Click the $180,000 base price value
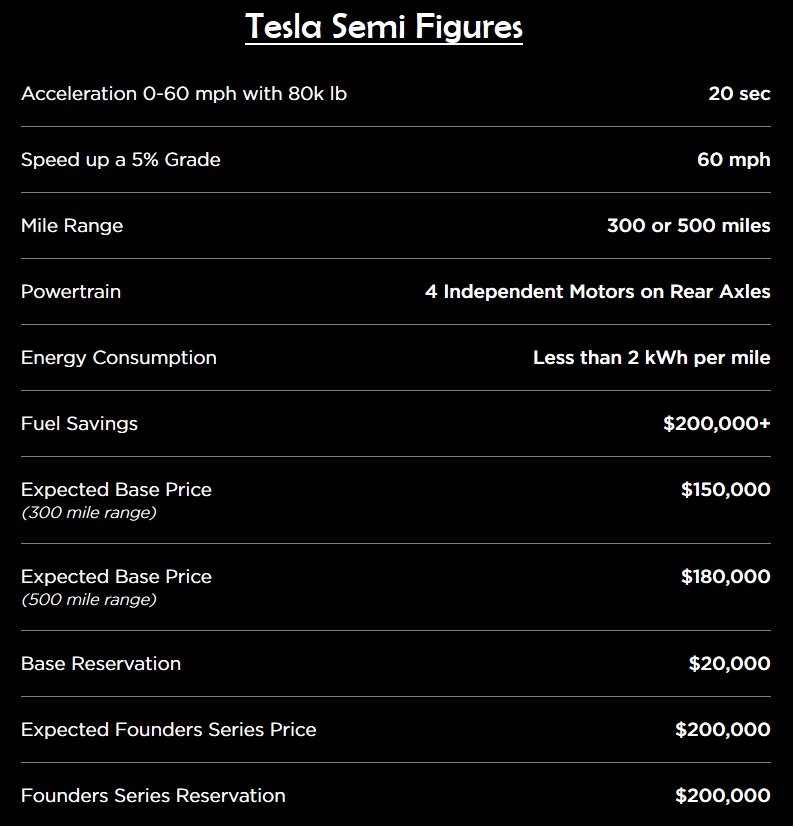This screenshot has width=794, height=827. click(x=726, y=576)
